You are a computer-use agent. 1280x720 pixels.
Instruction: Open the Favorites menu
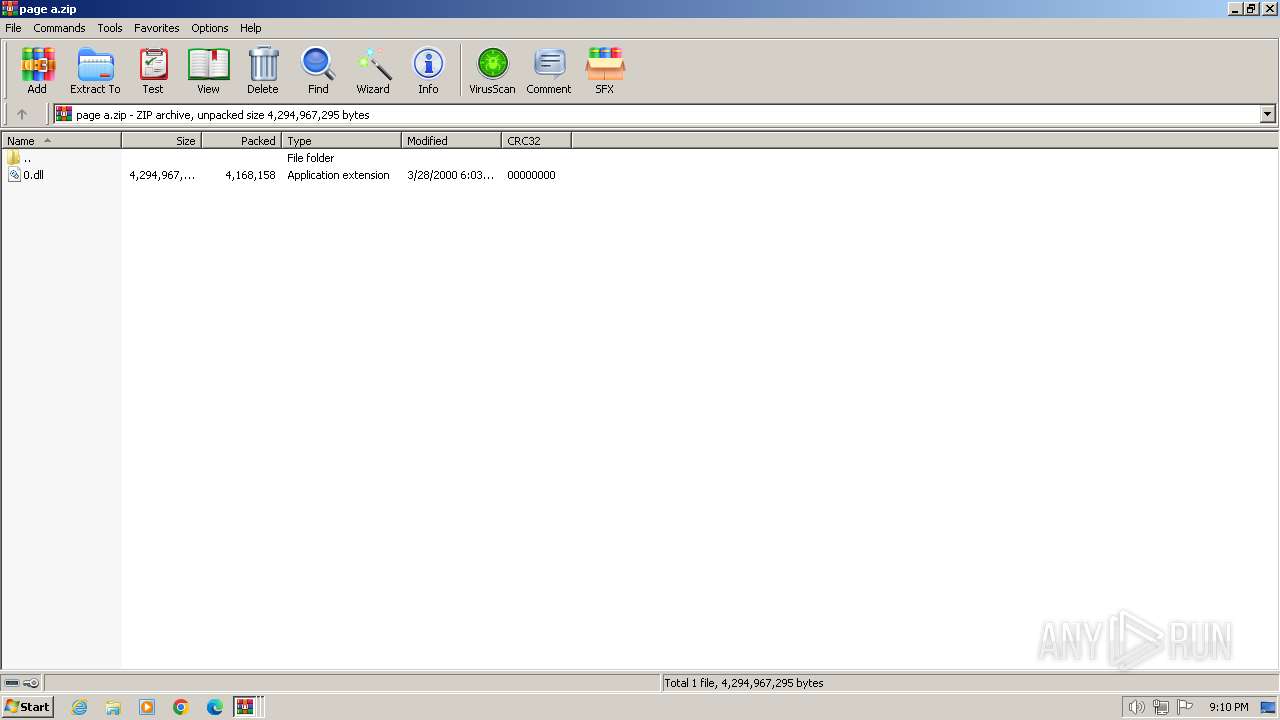[x=157, y=28]
